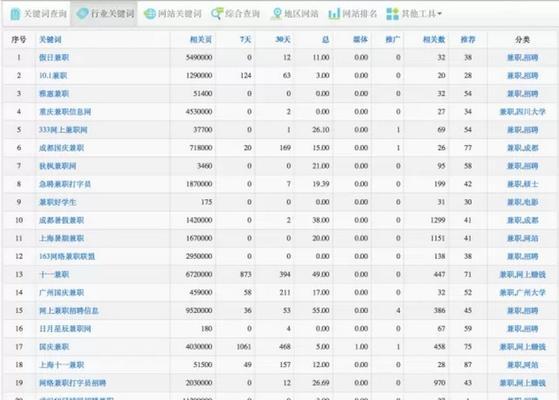Click the 网站关键词 globe icon
The height and width of the screenshot is (400, 559).
(150, 14)
